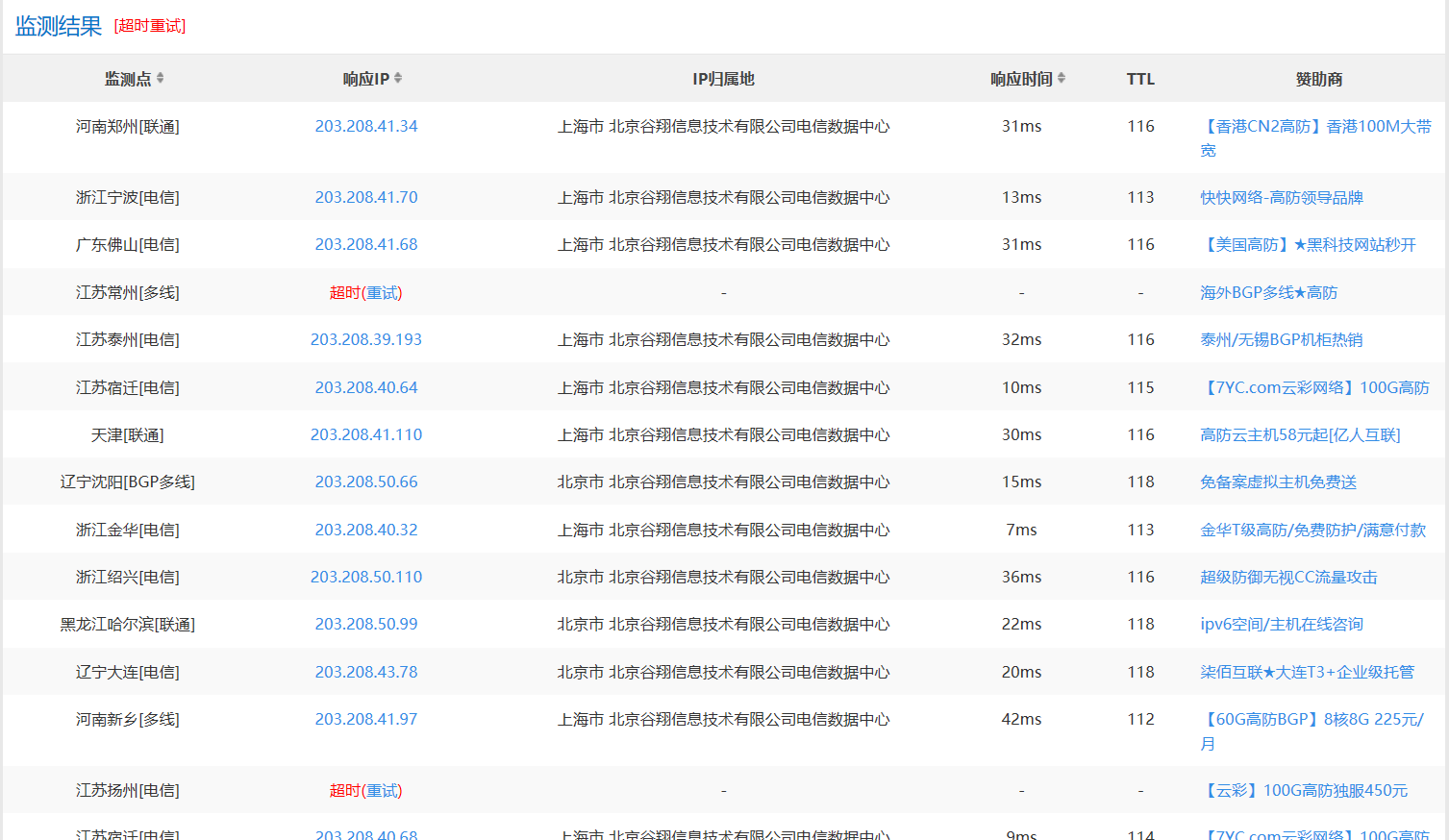Click IP 203.208.40.64 for 江苏宿迁
The height and width of the screenshot is (840, 1449).
point(366,386)
